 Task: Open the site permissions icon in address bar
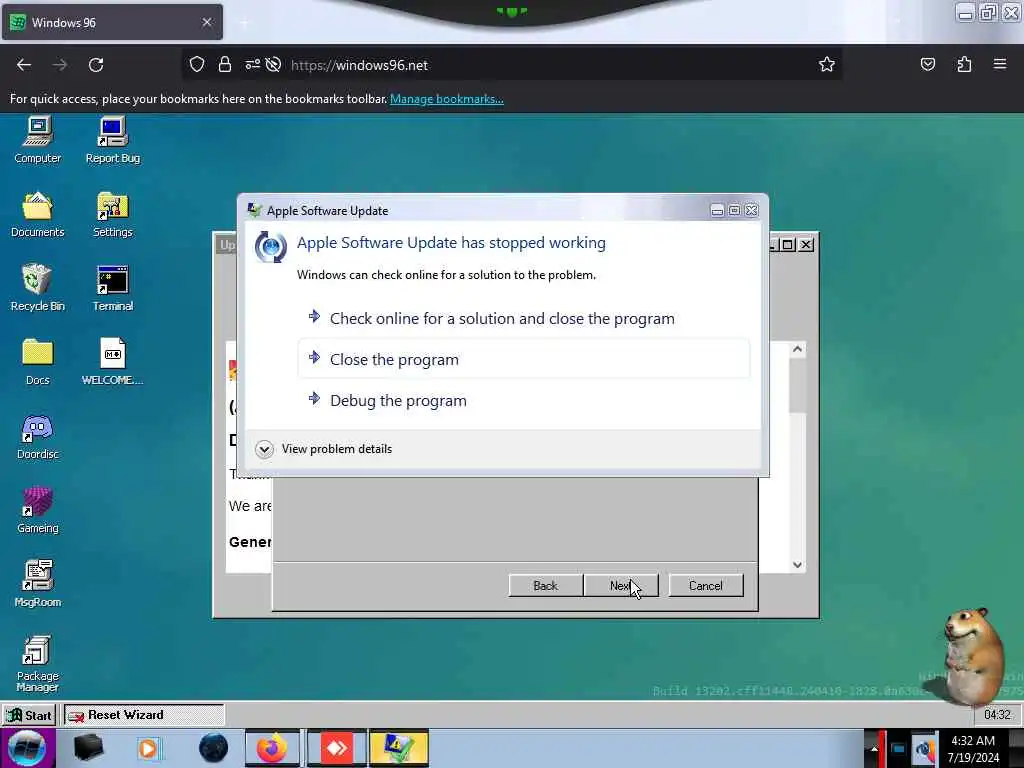coord(253,64)
